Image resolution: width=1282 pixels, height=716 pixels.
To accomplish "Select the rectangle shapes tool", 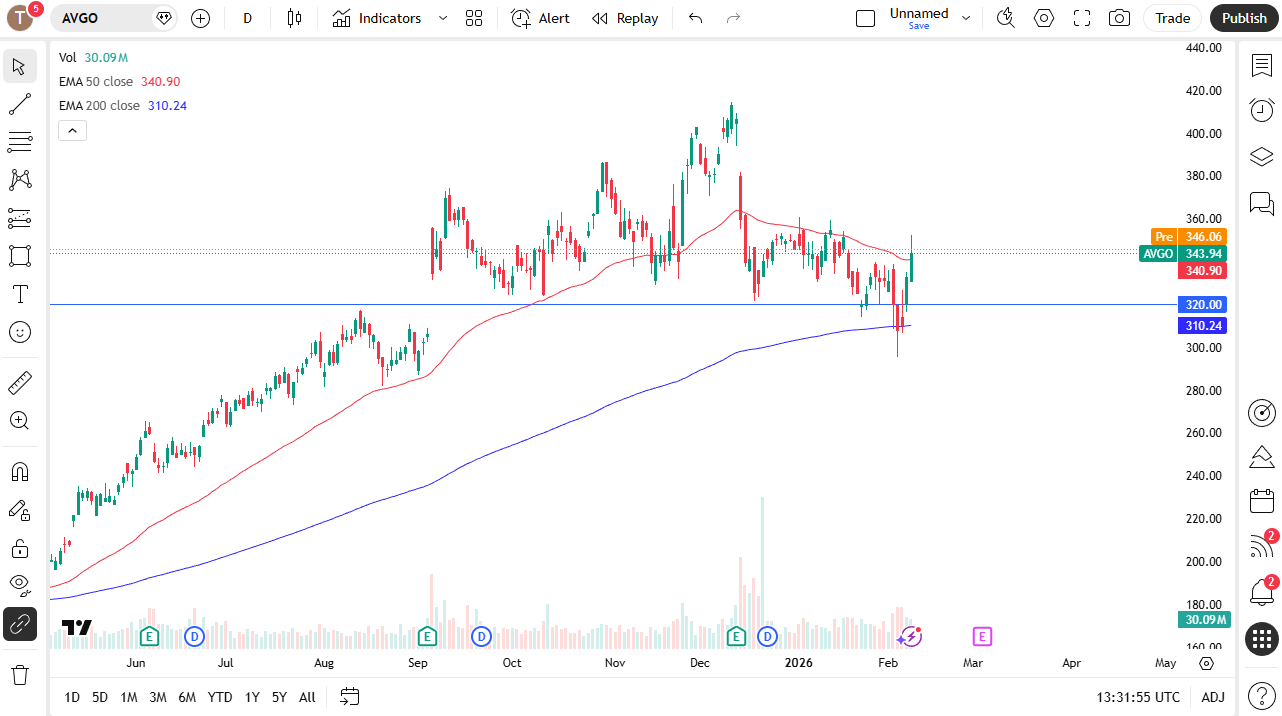I will point(19,256).
